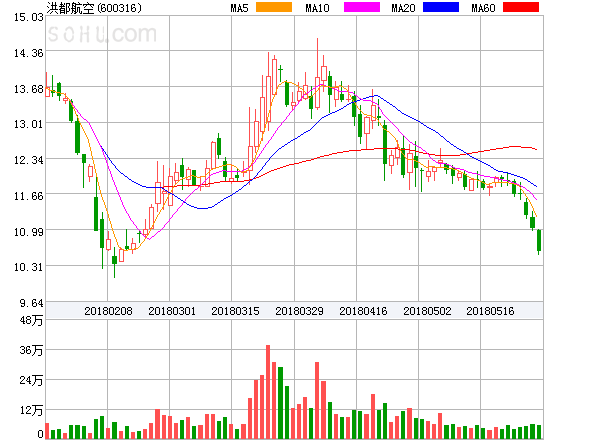
Task: Select the 20180329 date label
Action: [300, 312]
